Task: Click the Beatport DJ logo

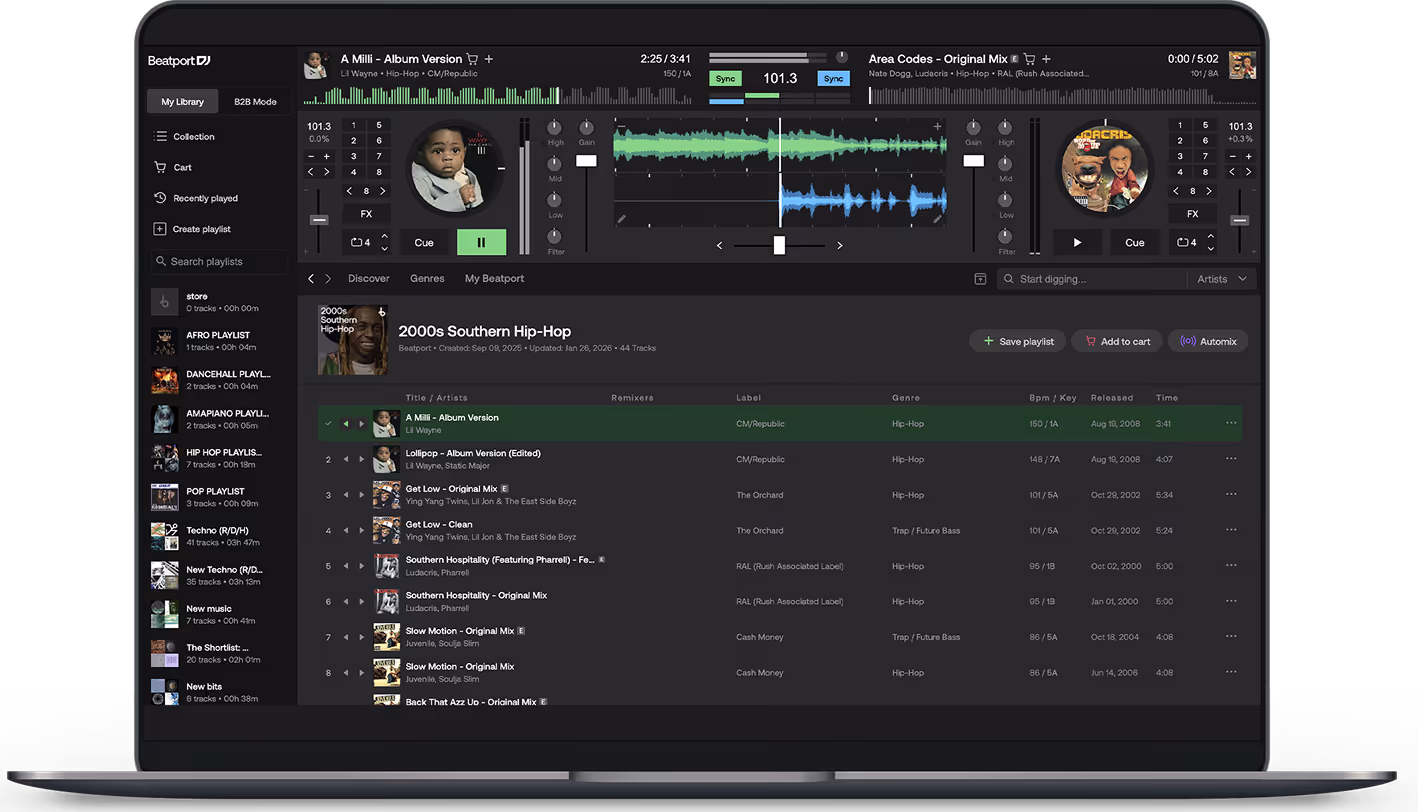Action: coord(179,61)
